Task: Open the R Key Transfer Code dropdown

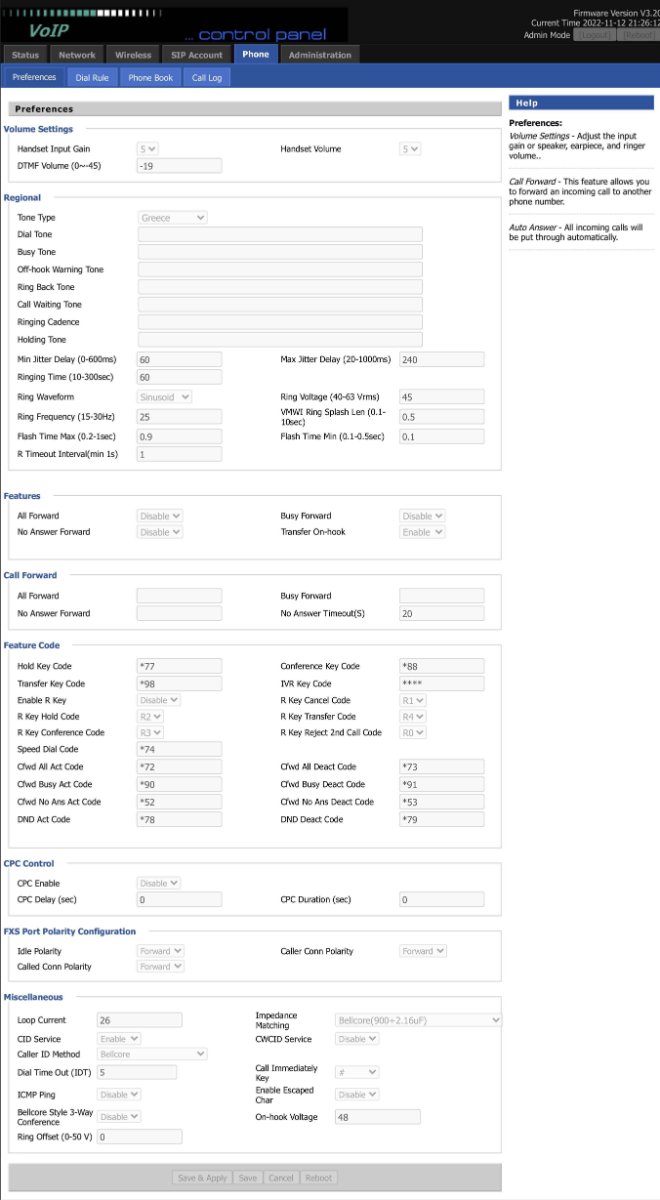Action: 413,716
